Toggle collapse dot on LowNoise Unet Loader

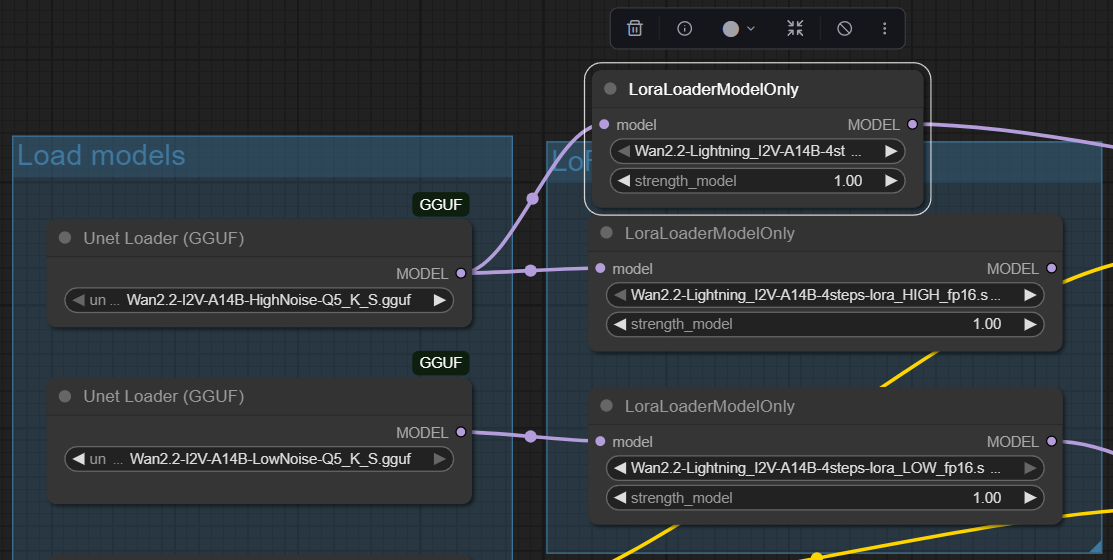[x=65, y=396]
